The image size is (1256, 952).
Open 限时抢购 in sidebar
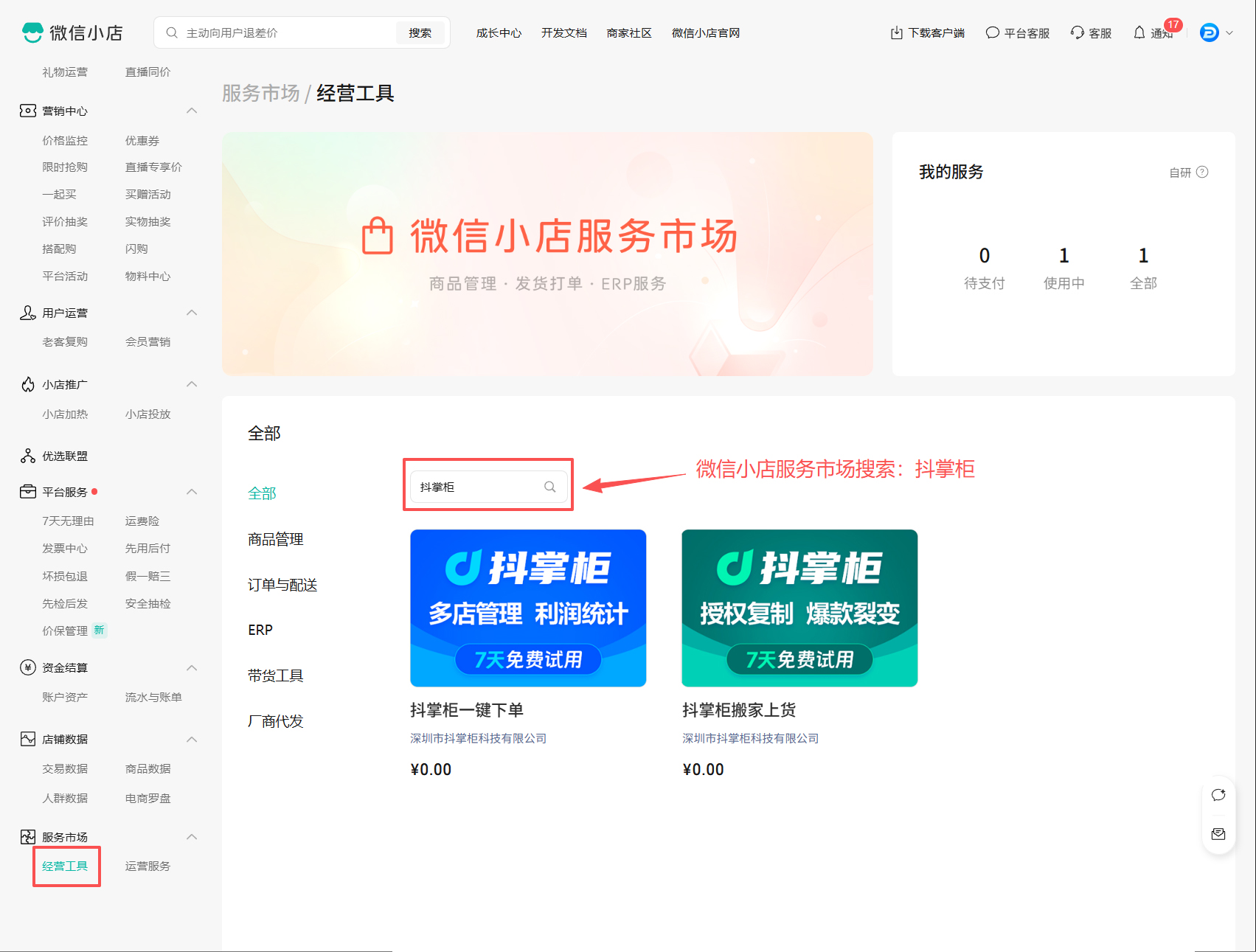65,167
